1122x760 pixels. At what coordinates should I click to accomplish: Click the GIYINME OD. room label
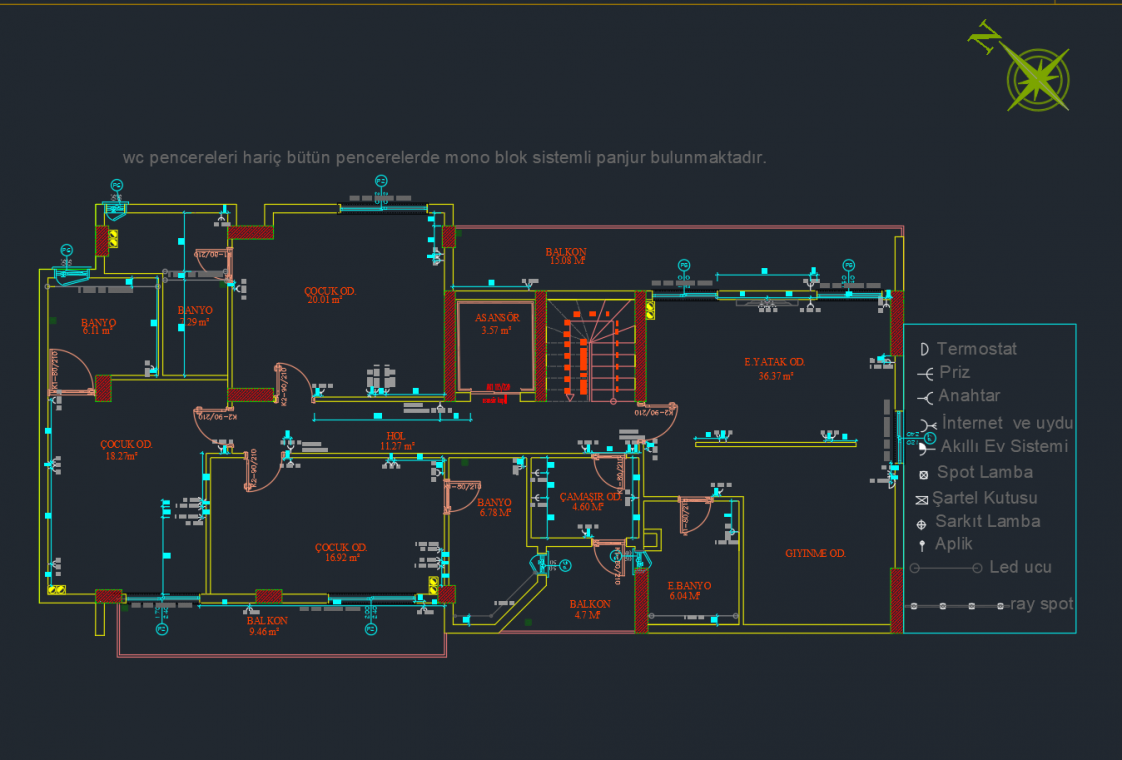pyautogui.click(x=815, y=553)
